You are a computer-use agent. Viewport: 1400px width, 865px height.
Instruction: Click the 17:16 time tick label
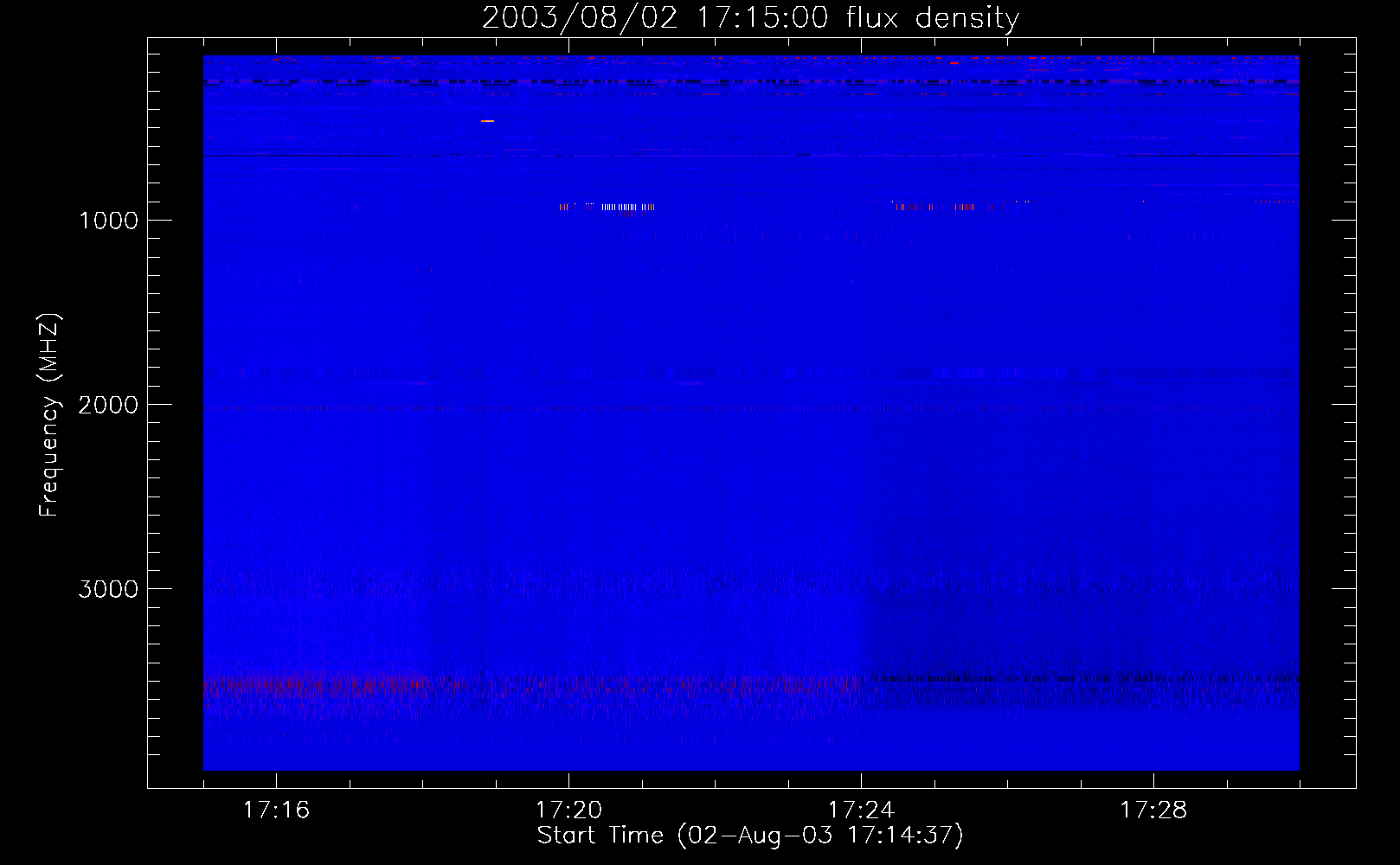coord(276,811)
